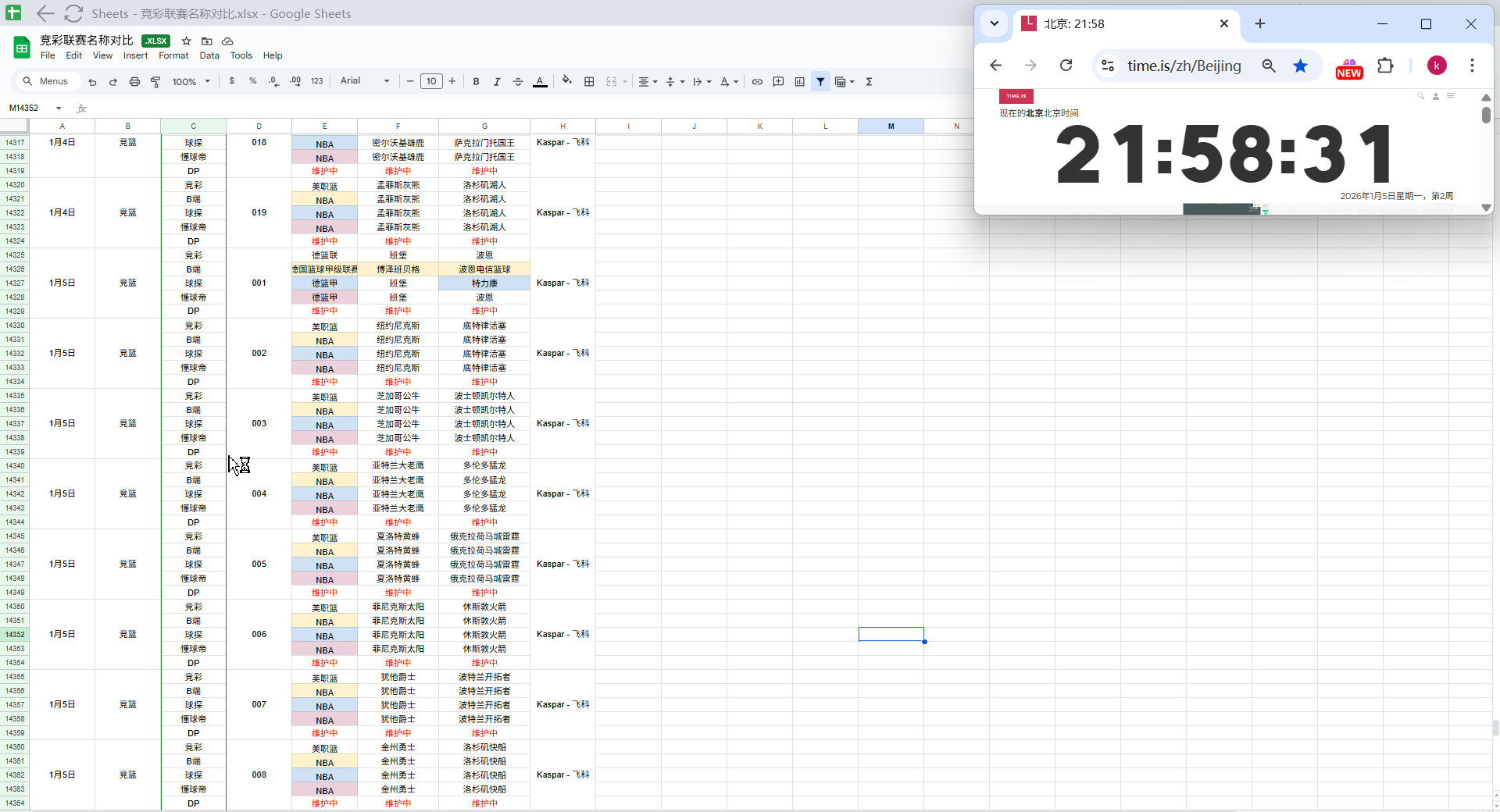Open new tab in browser
Image resolution: width=1500 pixels, height=812 pixels.
pos(1260,23)
